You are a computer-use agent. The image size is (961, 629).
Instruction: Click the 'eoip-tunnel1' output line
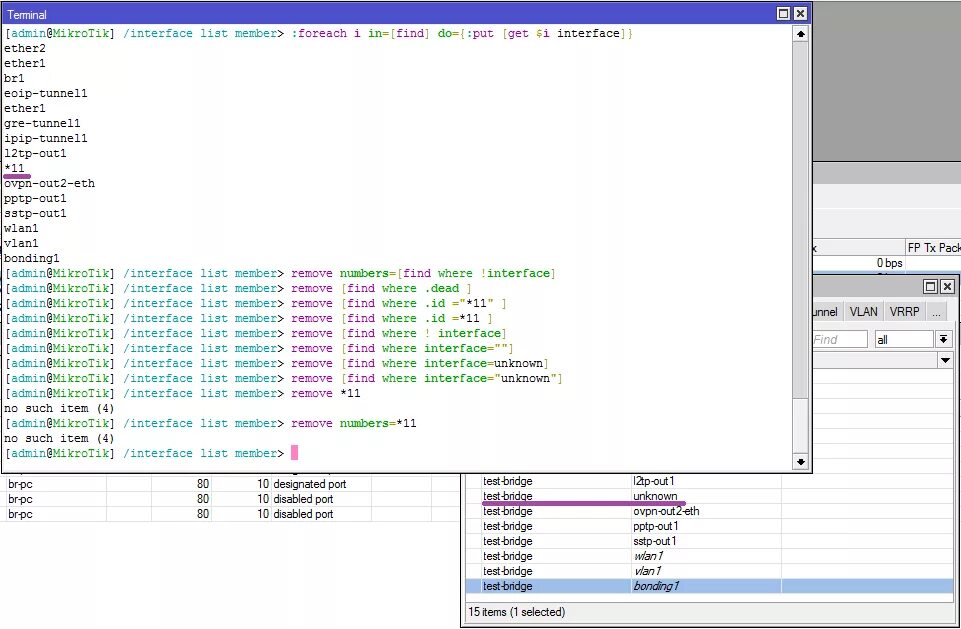coord(46,93)
